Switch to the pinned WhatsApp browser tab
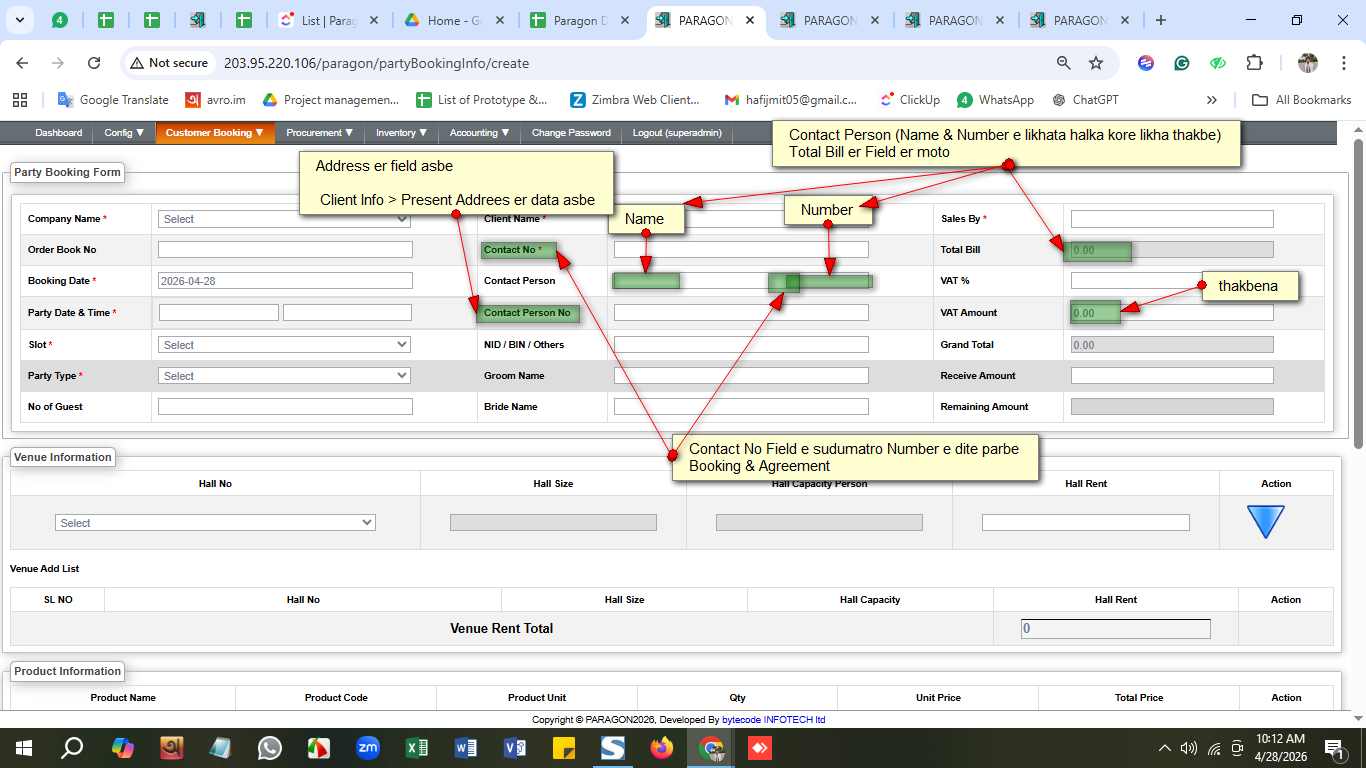 (x=59, y=20)
